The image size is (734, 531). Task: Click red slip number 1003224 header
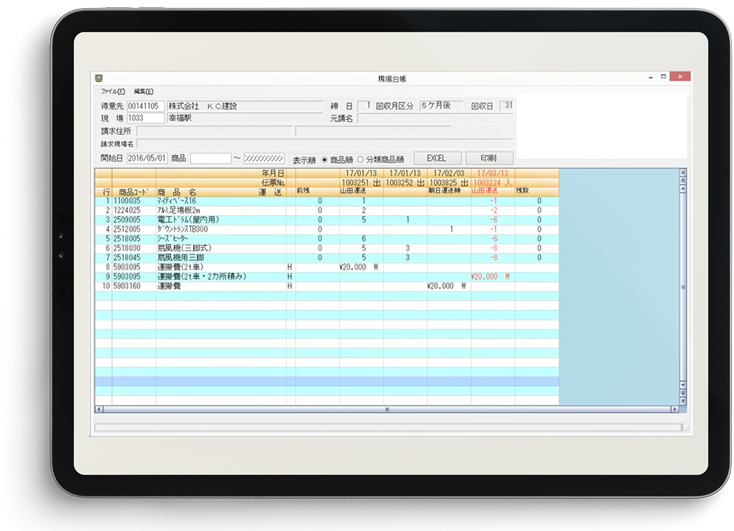pos(492,183)
